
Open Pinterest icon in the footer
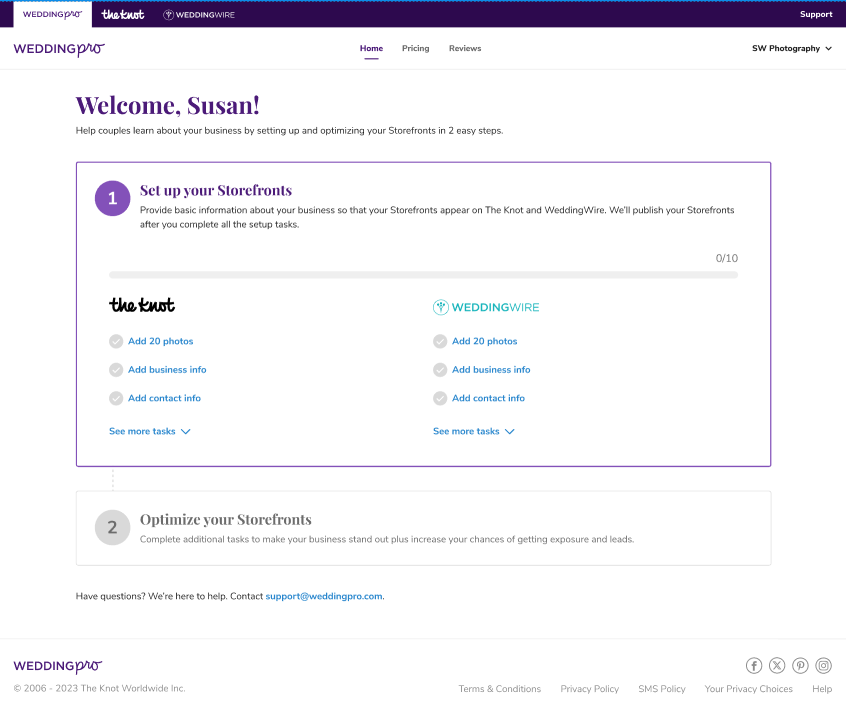pyautogui.click(x=800, y=665)
